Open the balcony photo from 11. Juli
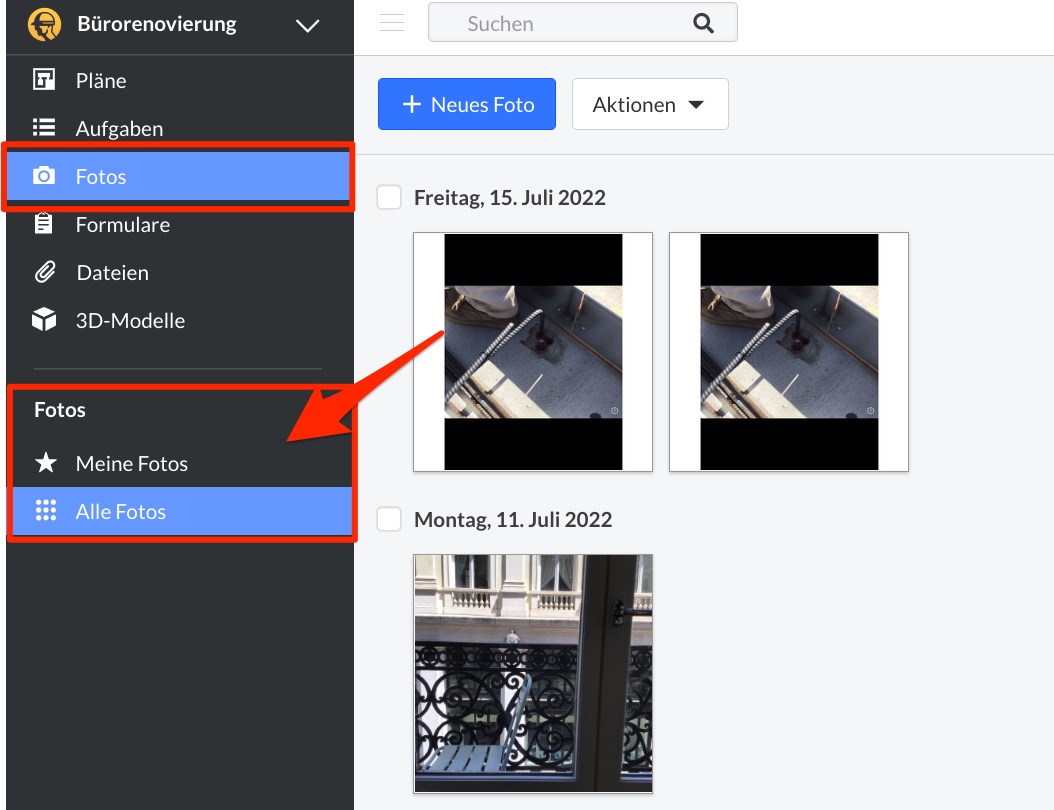This screenshot has height=810, width=1054. click(533, 674)
